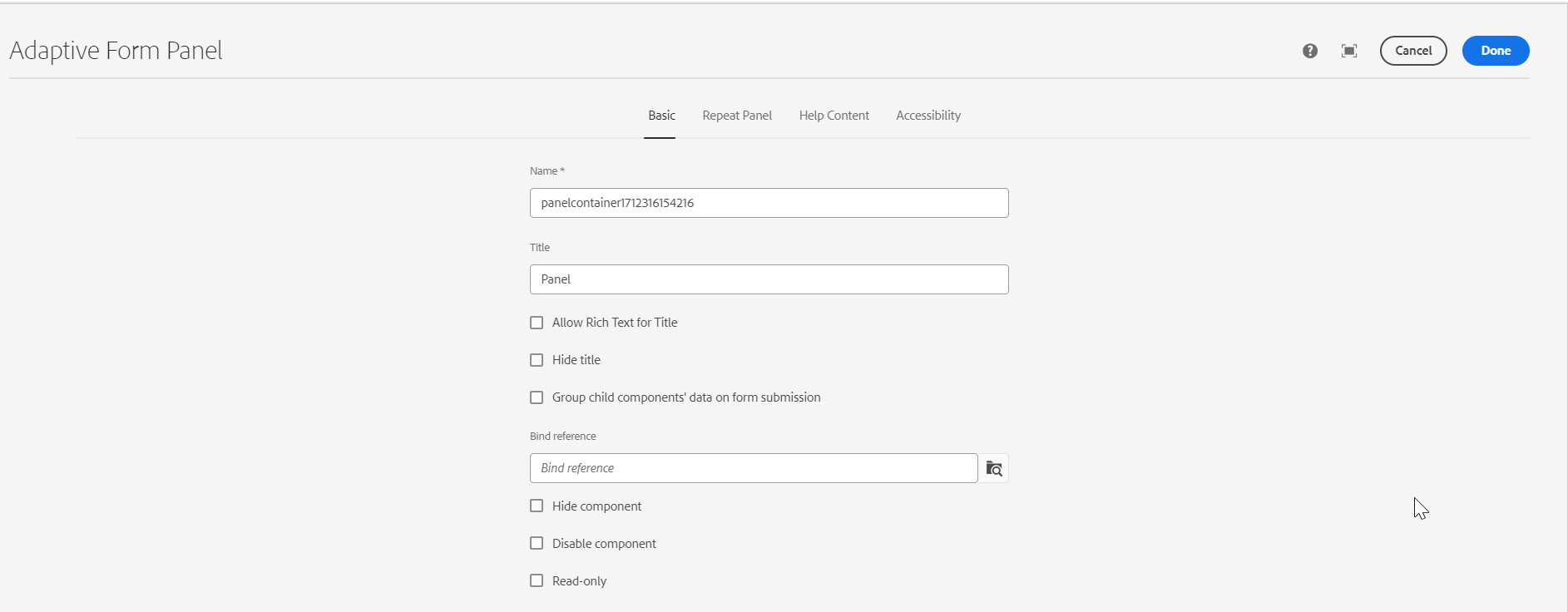Open the Help Content tab
This screenshot has height=612, width=1568.
(x=833, y=116)
